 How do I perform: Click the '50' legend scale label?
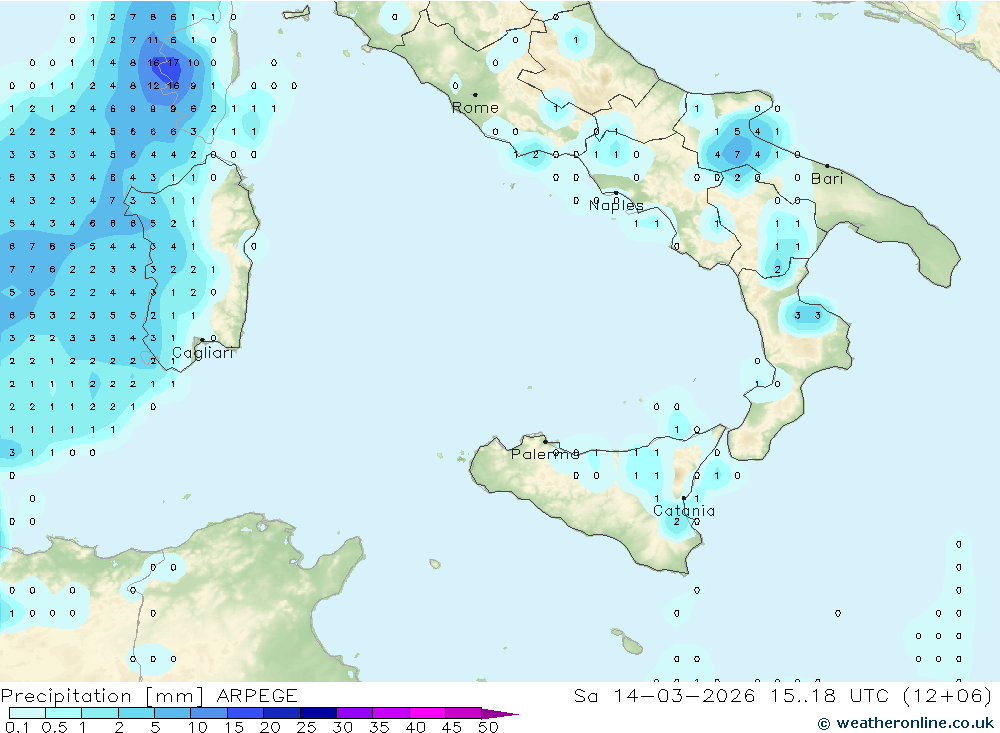tap(488, 727)
